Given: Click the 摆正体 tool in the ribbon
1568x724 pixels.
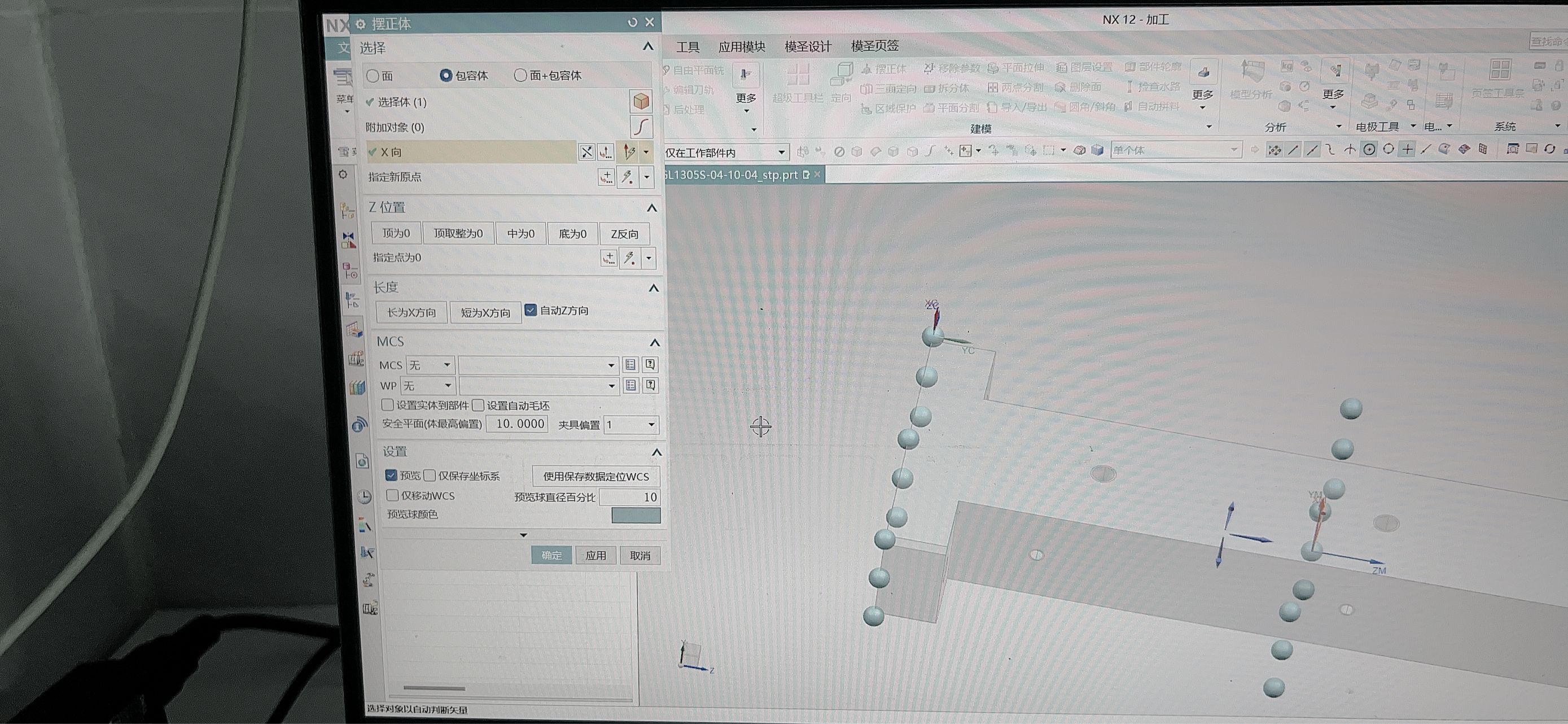Looking at the screenshot, I should pyautogui.click(x=884, y=69).
